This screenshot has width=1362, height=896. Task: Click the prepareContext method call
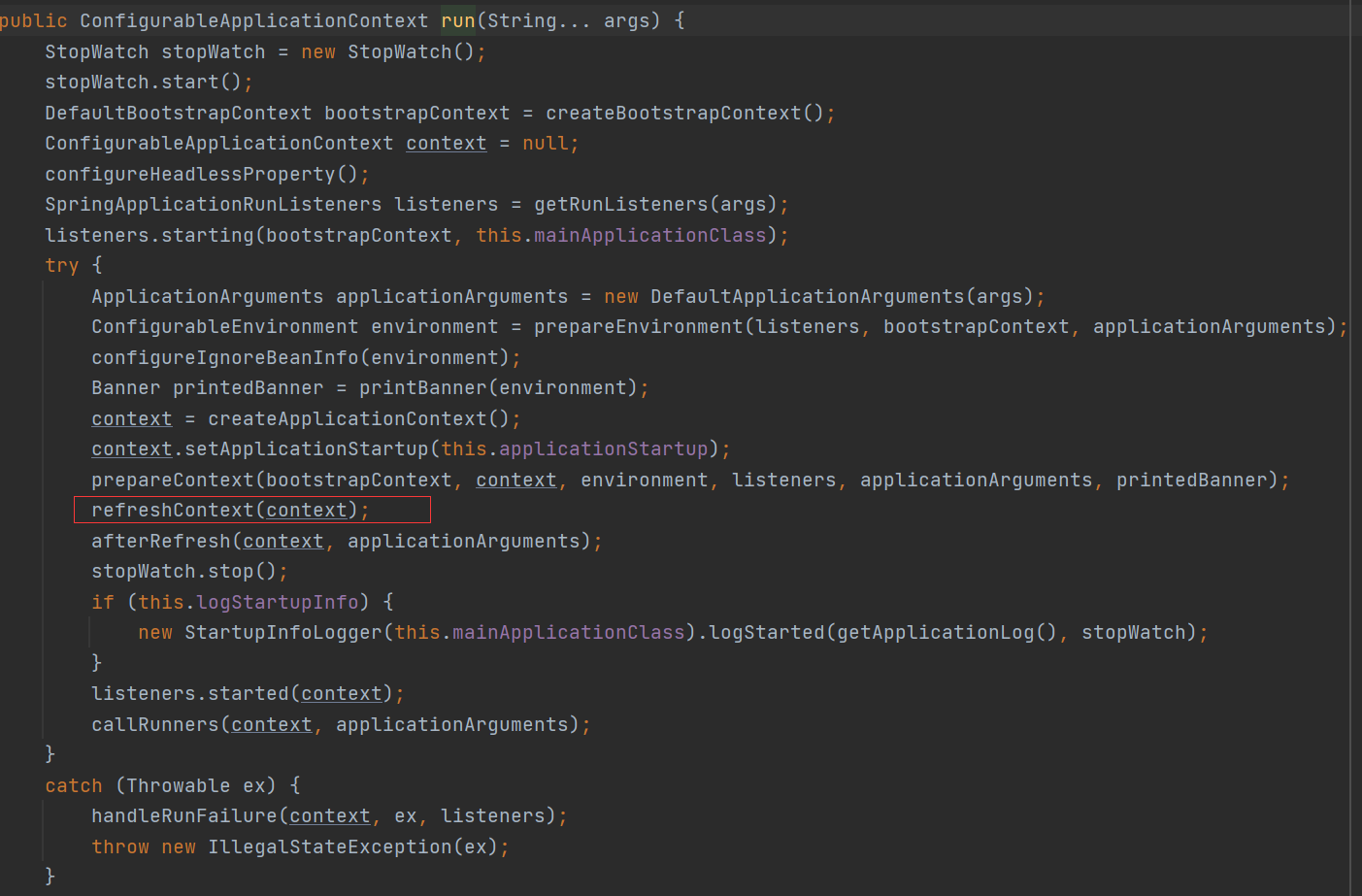[x=172, y=480]
